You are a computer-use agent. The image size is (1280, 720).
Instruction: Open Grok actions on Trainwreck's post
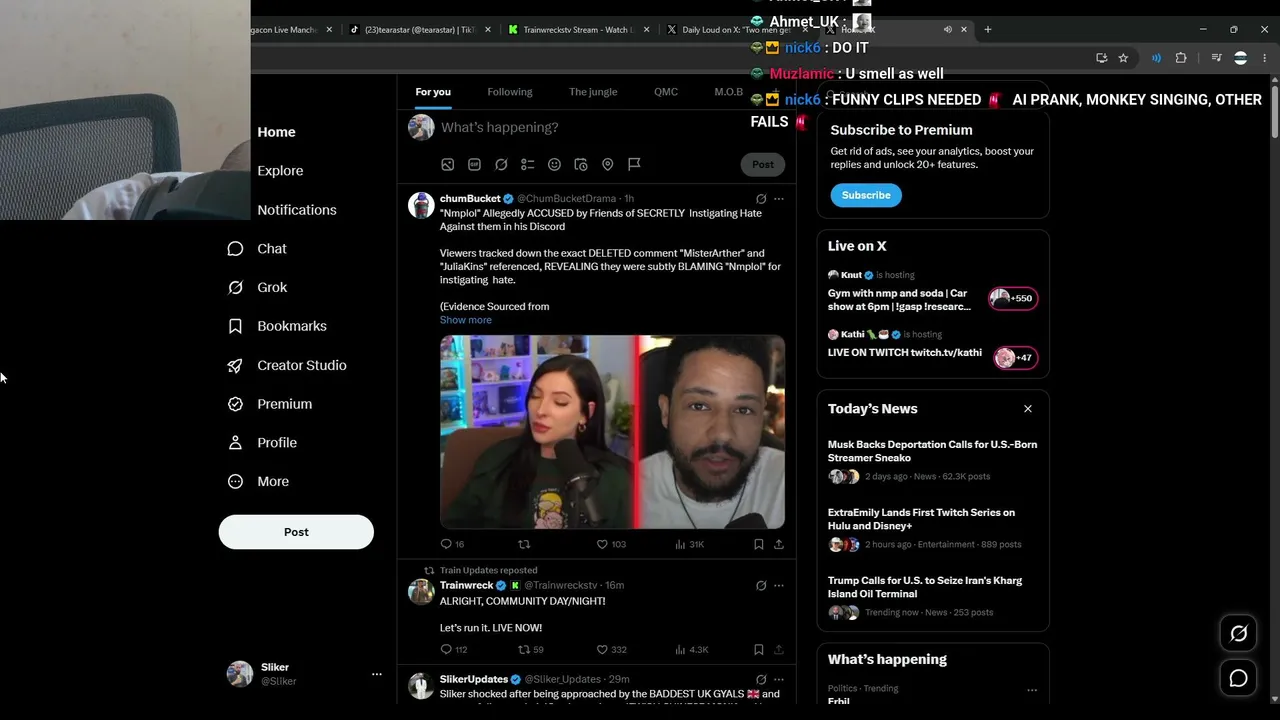[761, 586]
